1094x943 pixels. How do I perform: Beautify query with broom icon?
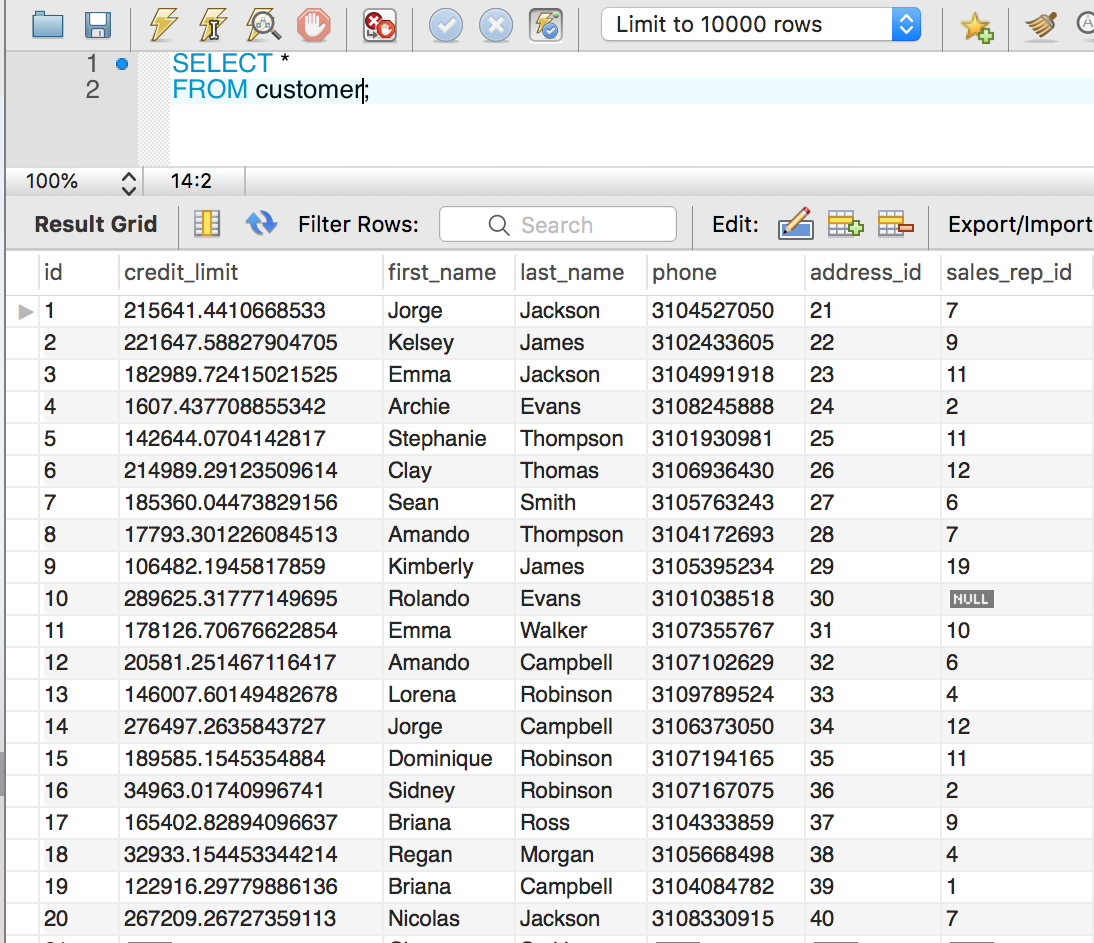pos(1041,26)
